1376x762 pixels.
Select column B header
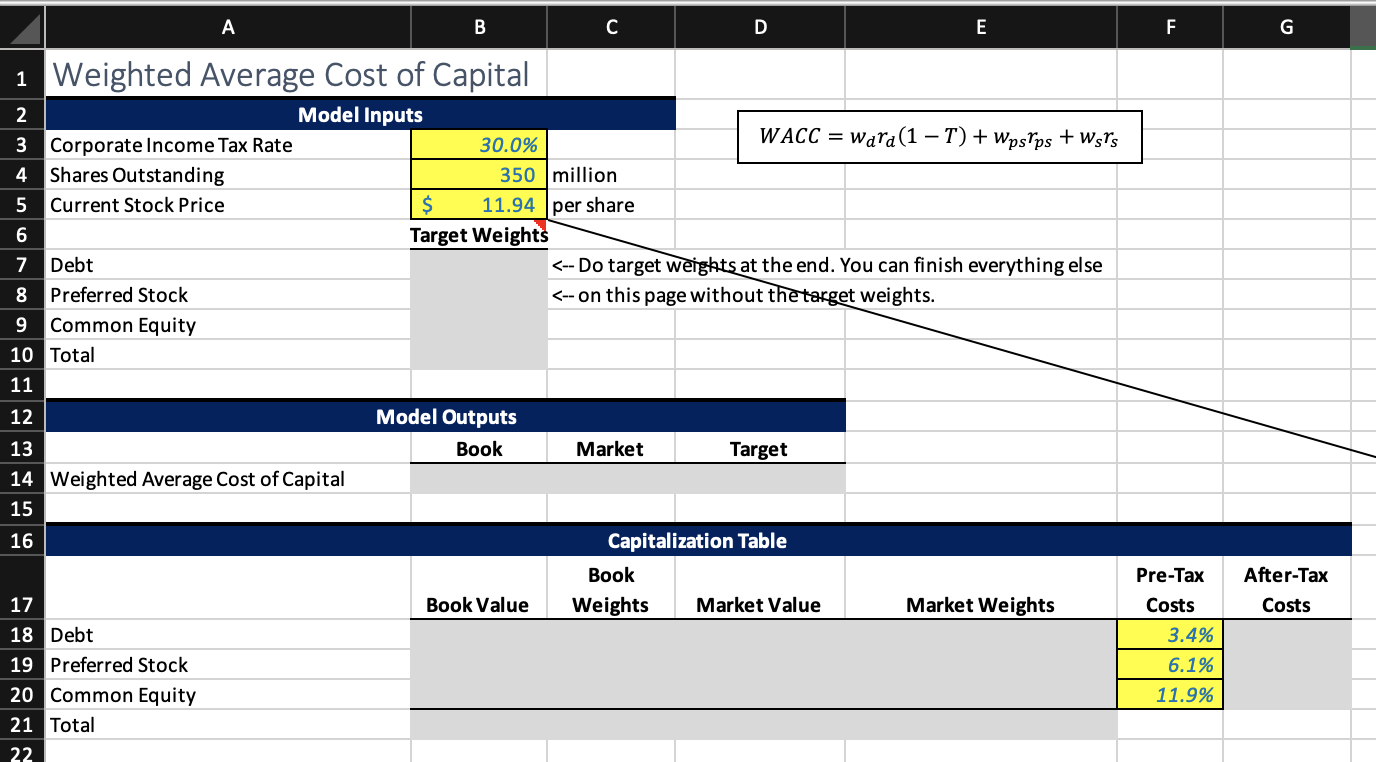[x=479, y=29]
